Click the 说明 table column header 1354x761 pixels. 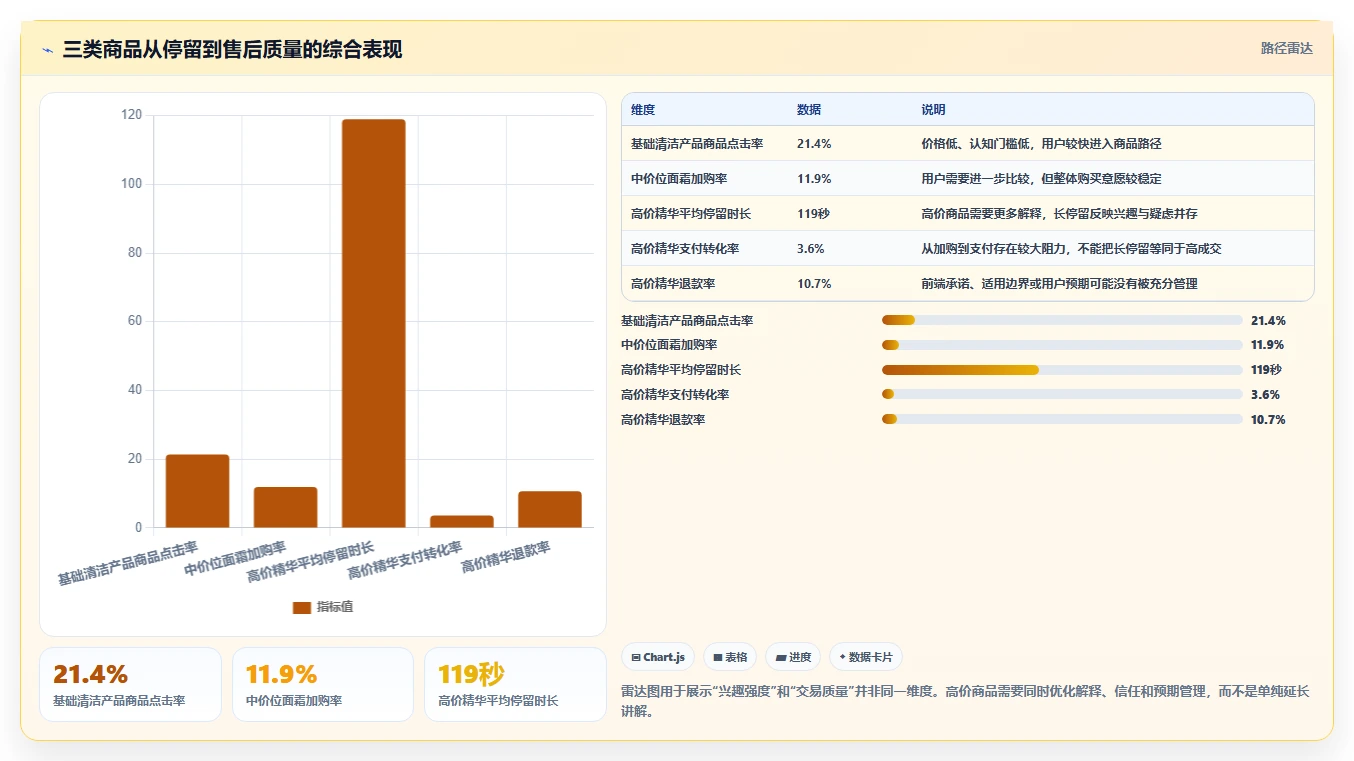pos(933,110)
